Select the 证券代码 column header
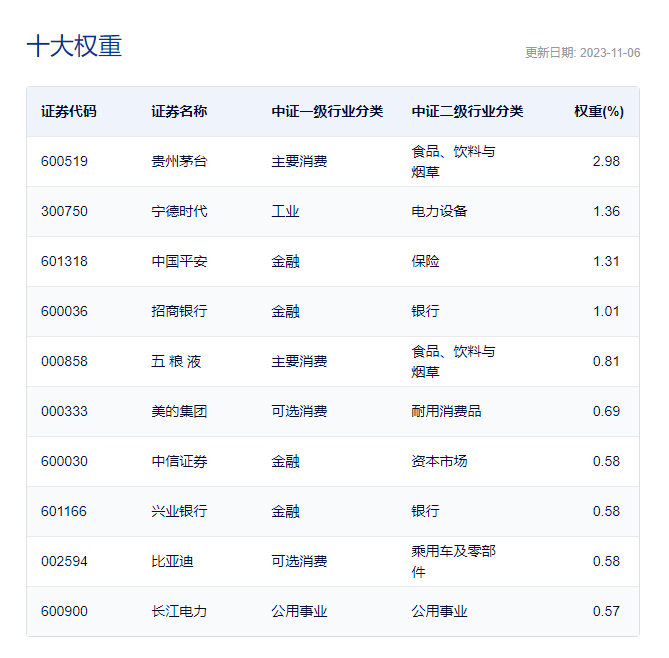 (69, 111)
